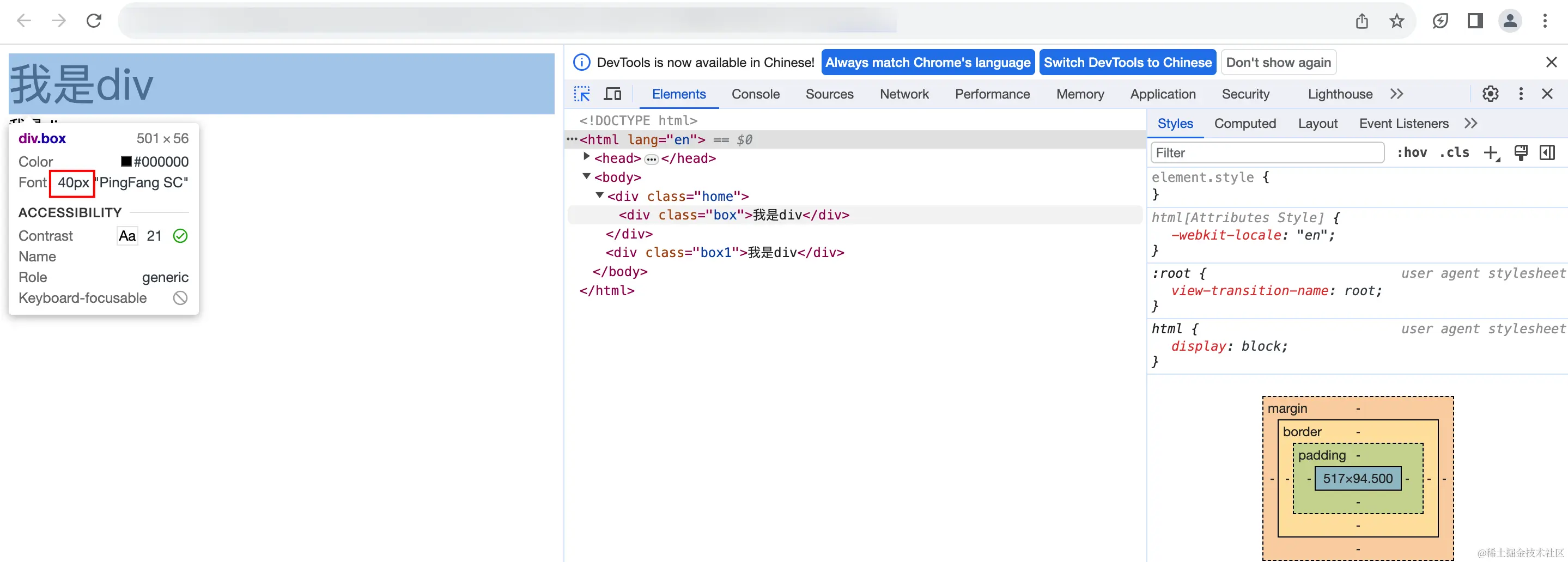
Task: Click the info icon in language banner
Action: coord(582,62)
